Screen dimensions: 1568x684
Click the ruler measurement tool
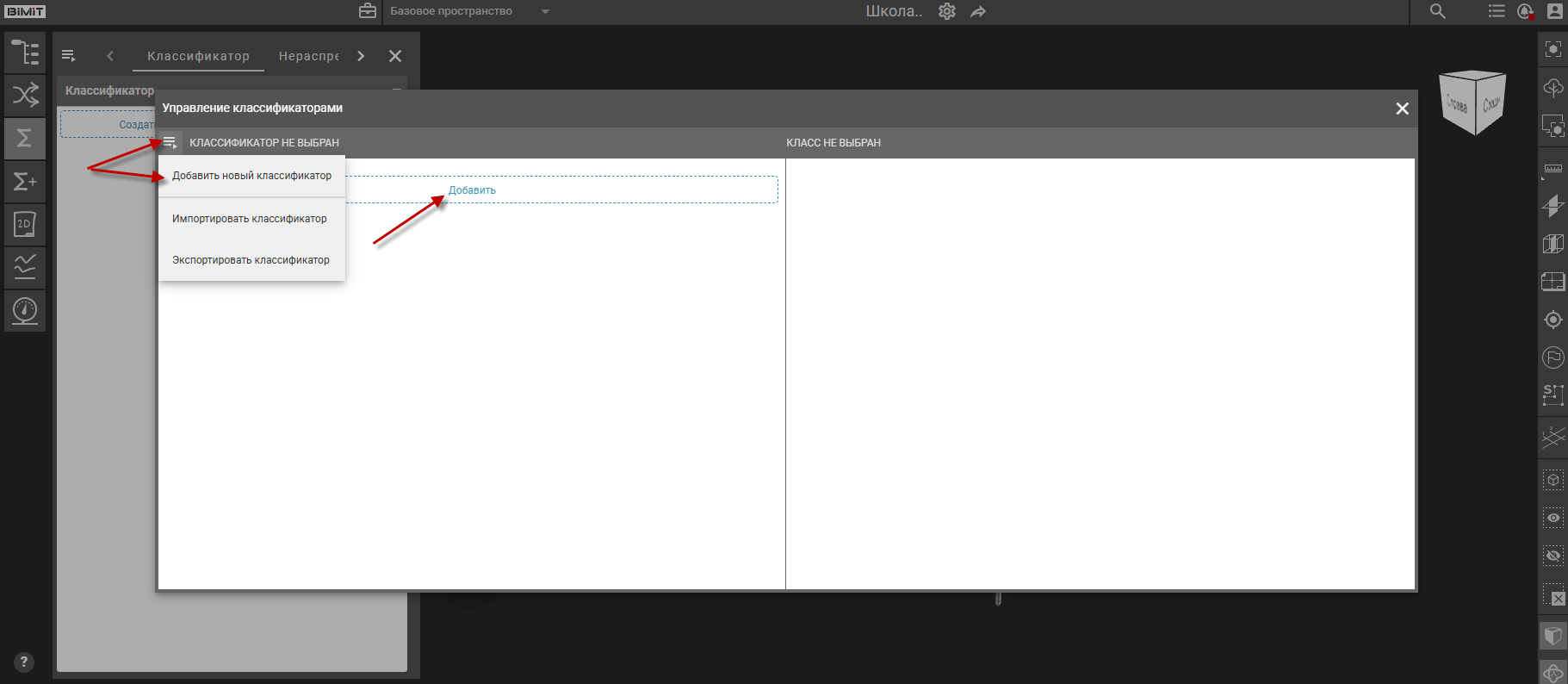pos(1553,169)
